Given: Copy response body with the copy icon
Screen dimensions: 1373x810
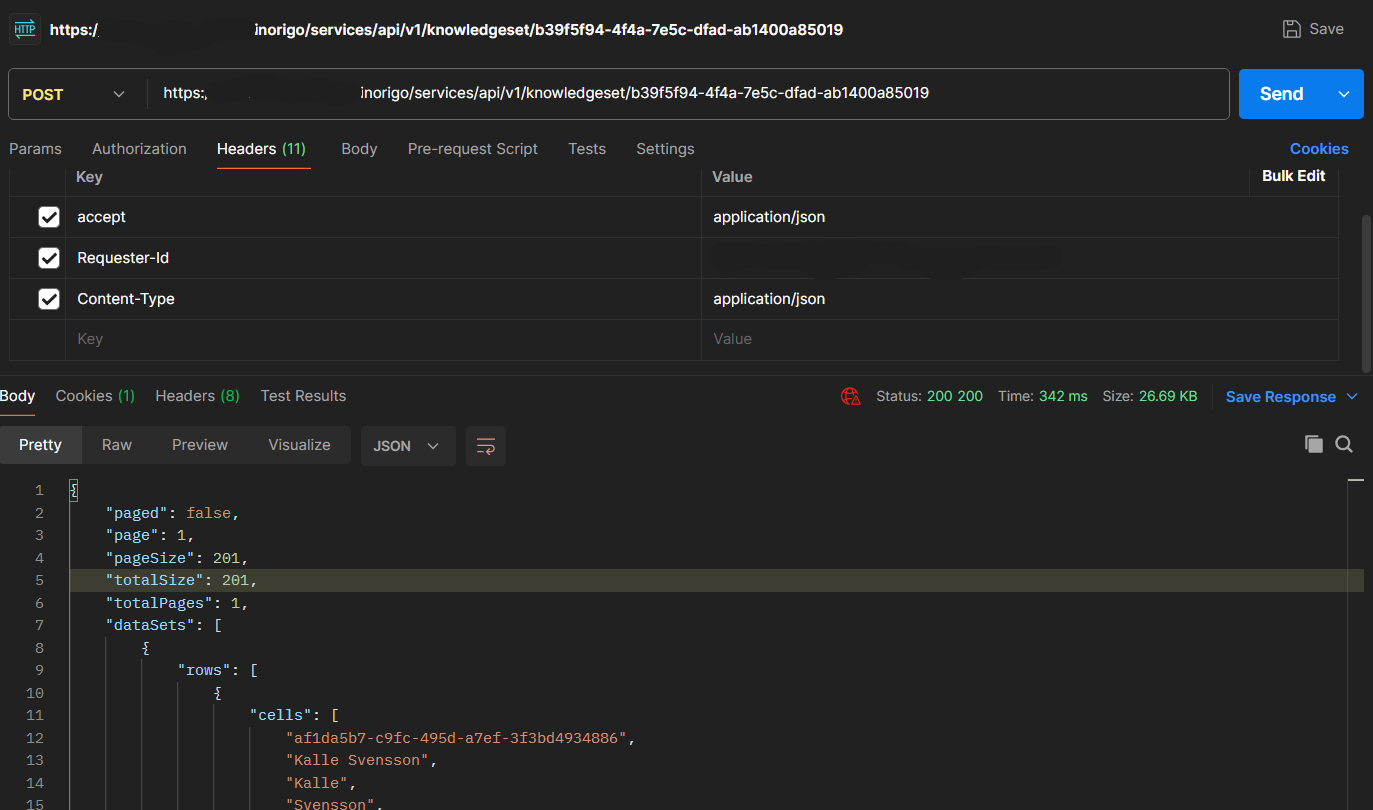Looking at the screenshot, I should 1314,444.
